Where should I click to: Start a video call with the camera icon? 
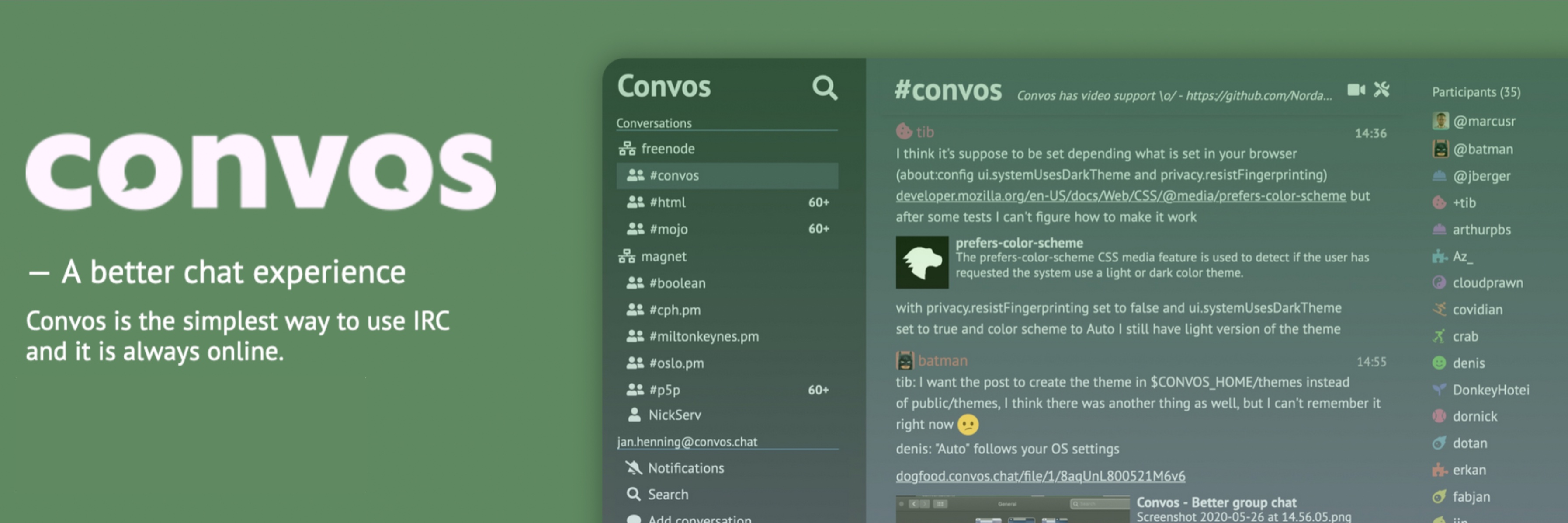1356,90
